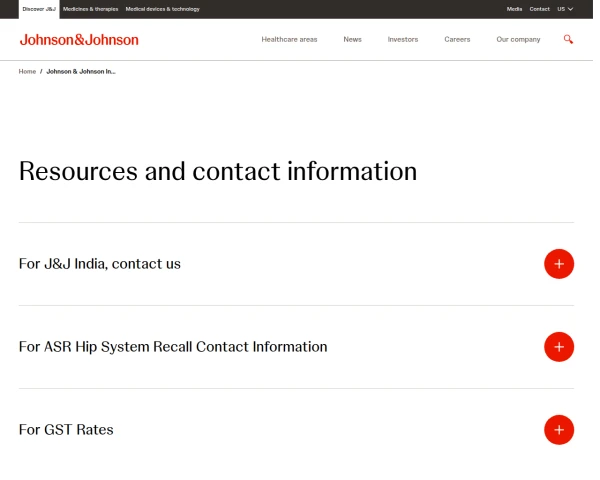Open the 'For GST Rates' accordion title
This screenshot has width=600, height=480.
pos(66,430)
